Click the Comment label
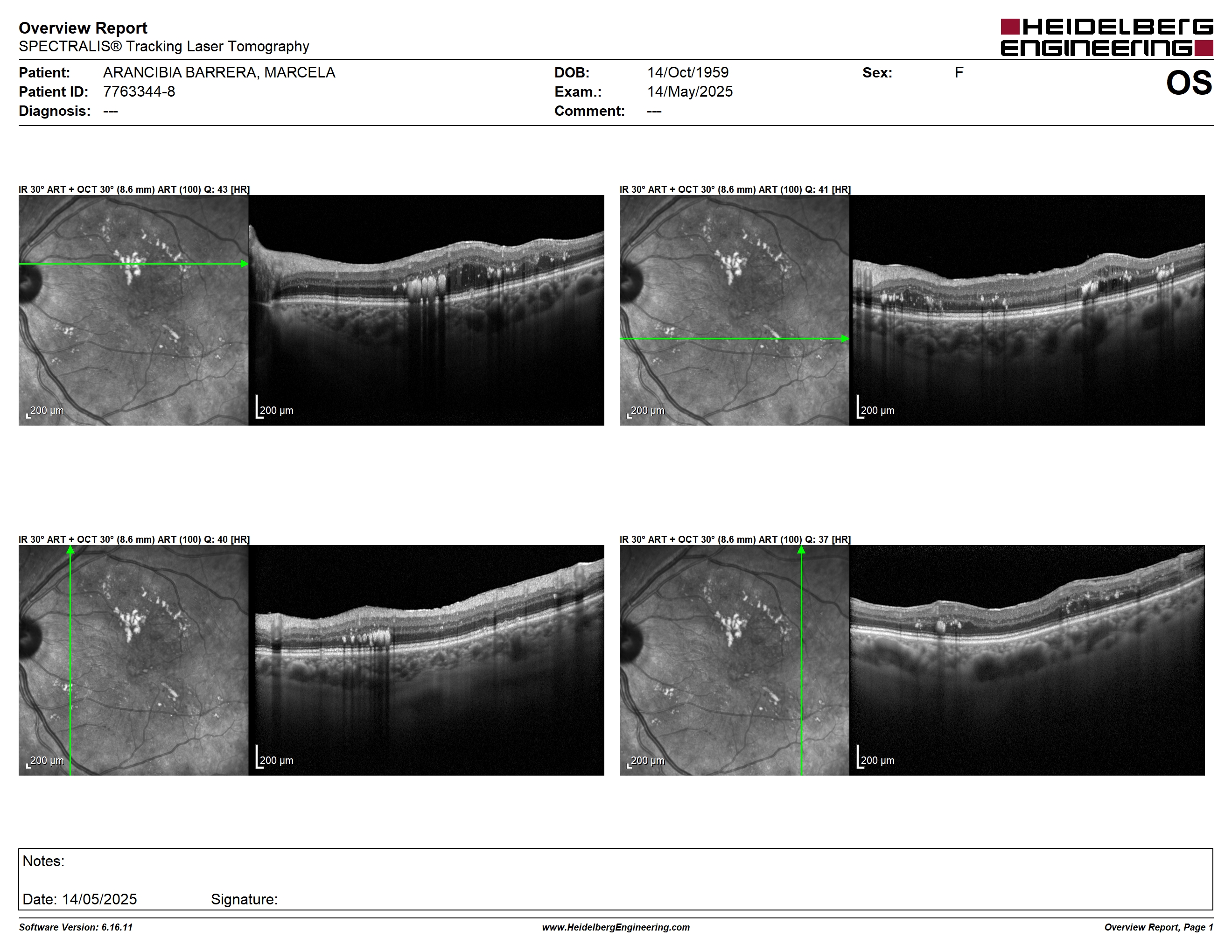Screen dimensions: 1232x952 [589, 111]
